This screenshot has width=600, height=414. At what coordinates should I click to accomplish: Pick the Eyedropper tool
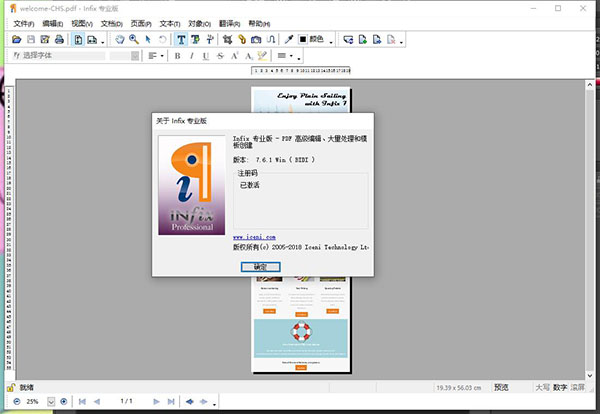click(x=289, y=39)
